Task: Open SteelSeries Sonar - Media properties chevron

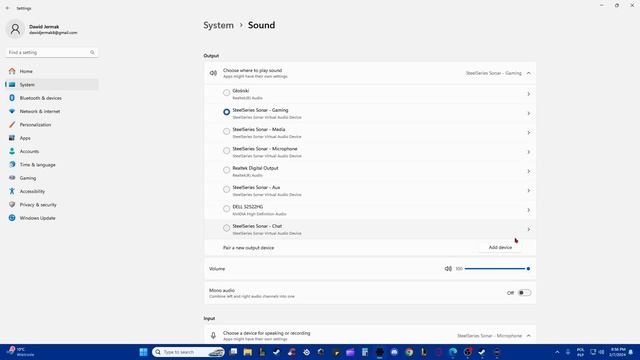Action: [529, 133]
